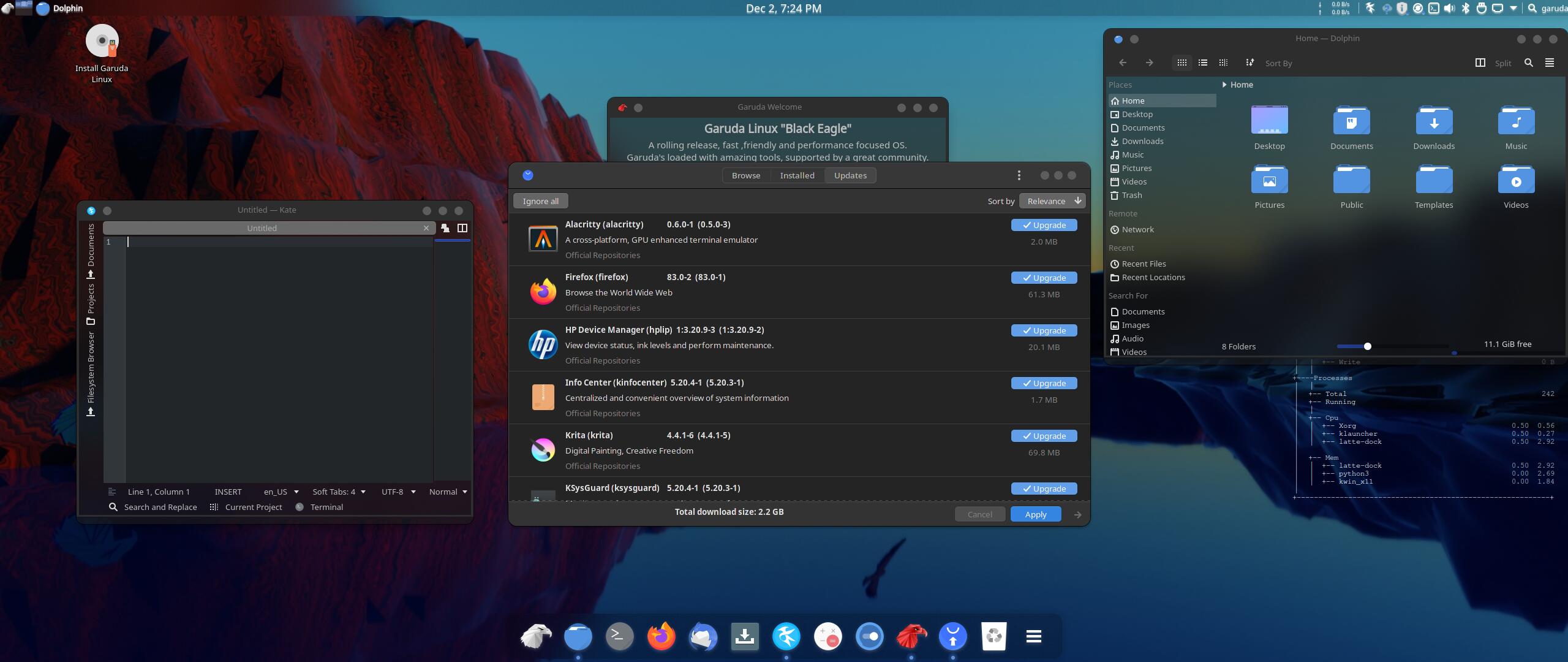Switch to the Installed tab in Pamac
Screen dimensions: 1568x662
pos(797,175)
